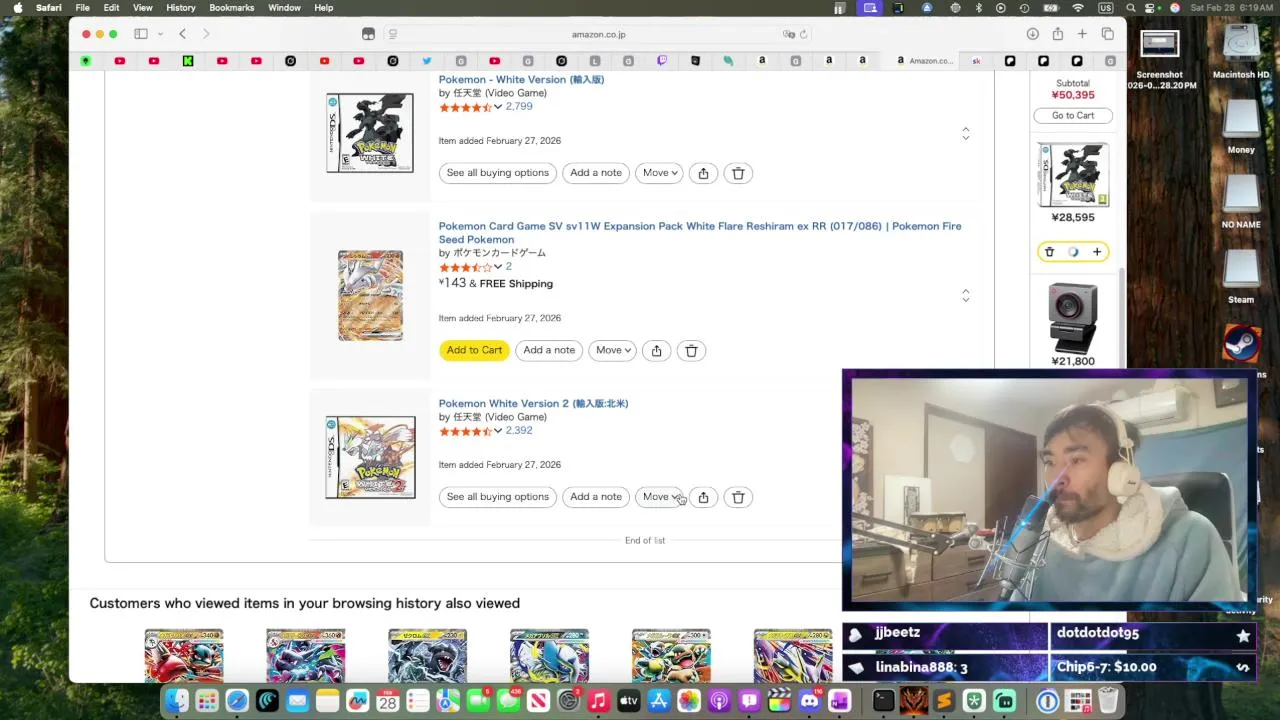Delete Pokemon White Version 2 from list

pyautogui.click(x=738, y=497)
